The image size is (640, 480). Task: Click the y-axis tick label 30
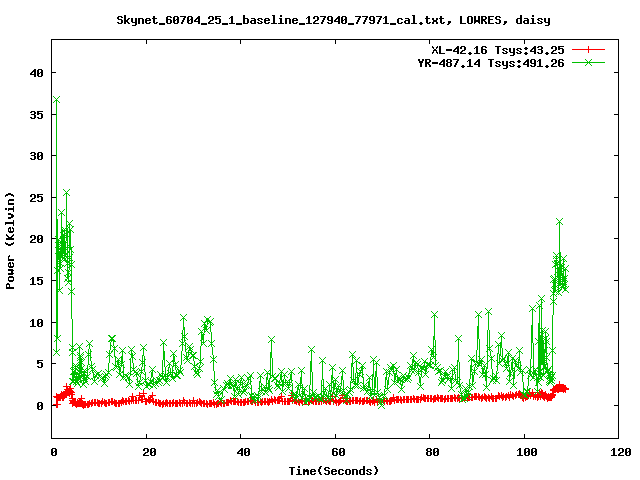click(37, 156)
